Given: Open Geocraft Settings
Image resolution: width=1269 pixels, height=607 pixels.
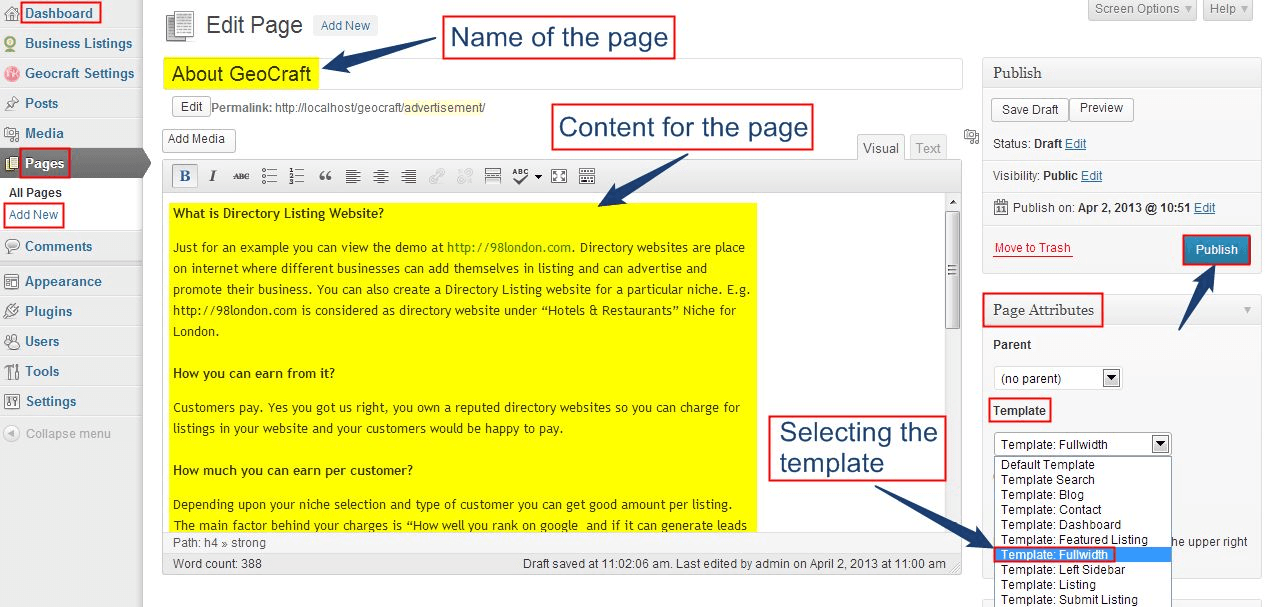Looking at the screenshot, I should pos(79,73).
